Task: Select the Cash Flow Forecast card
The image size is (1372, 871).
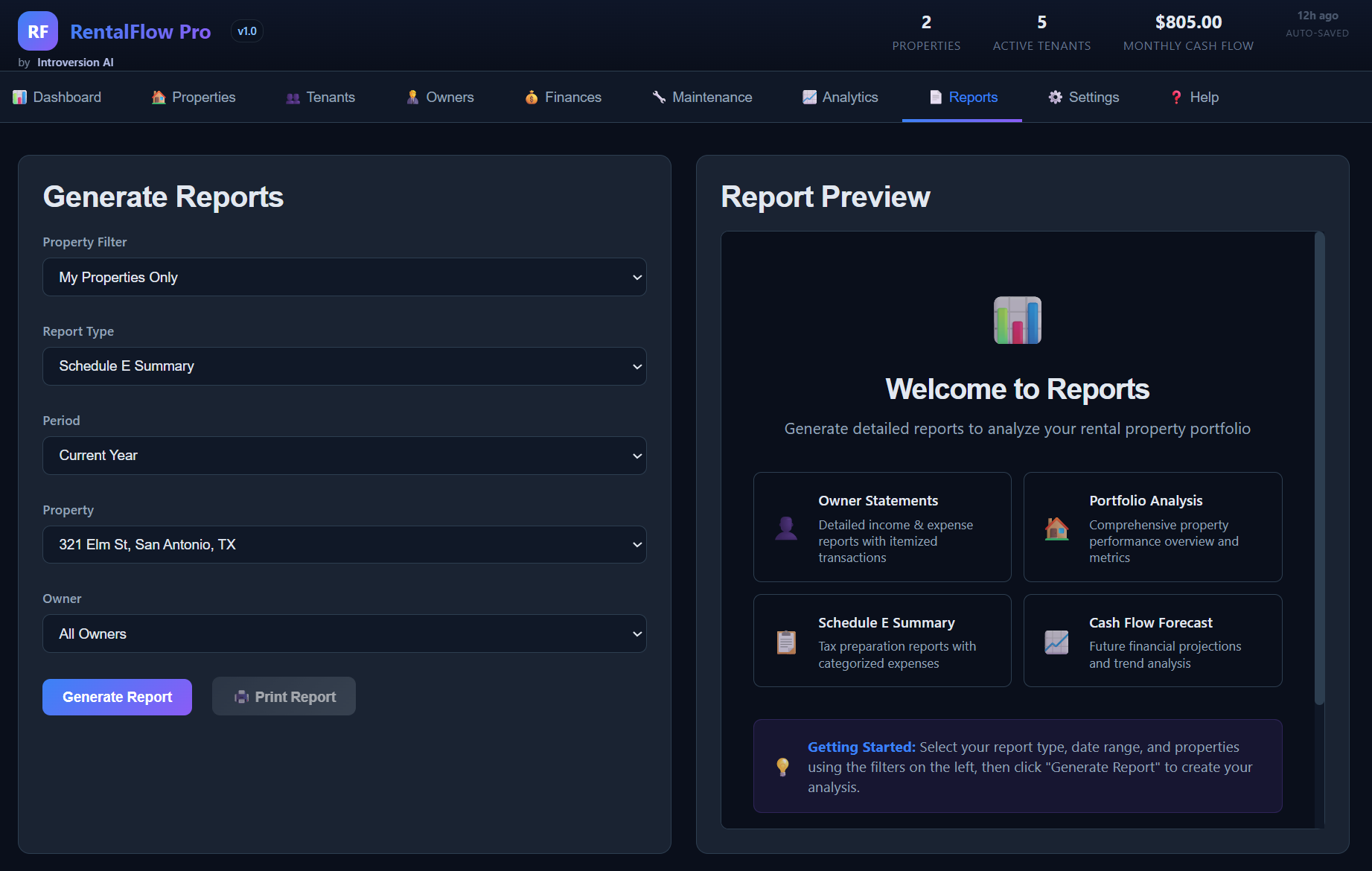Action: click(x=1152, y=641)
